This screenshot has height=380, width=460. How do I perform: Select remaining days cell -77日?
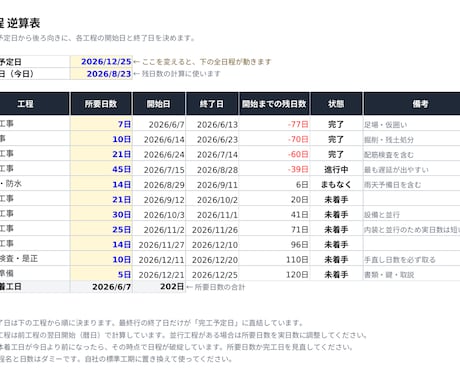coord(275,124)
